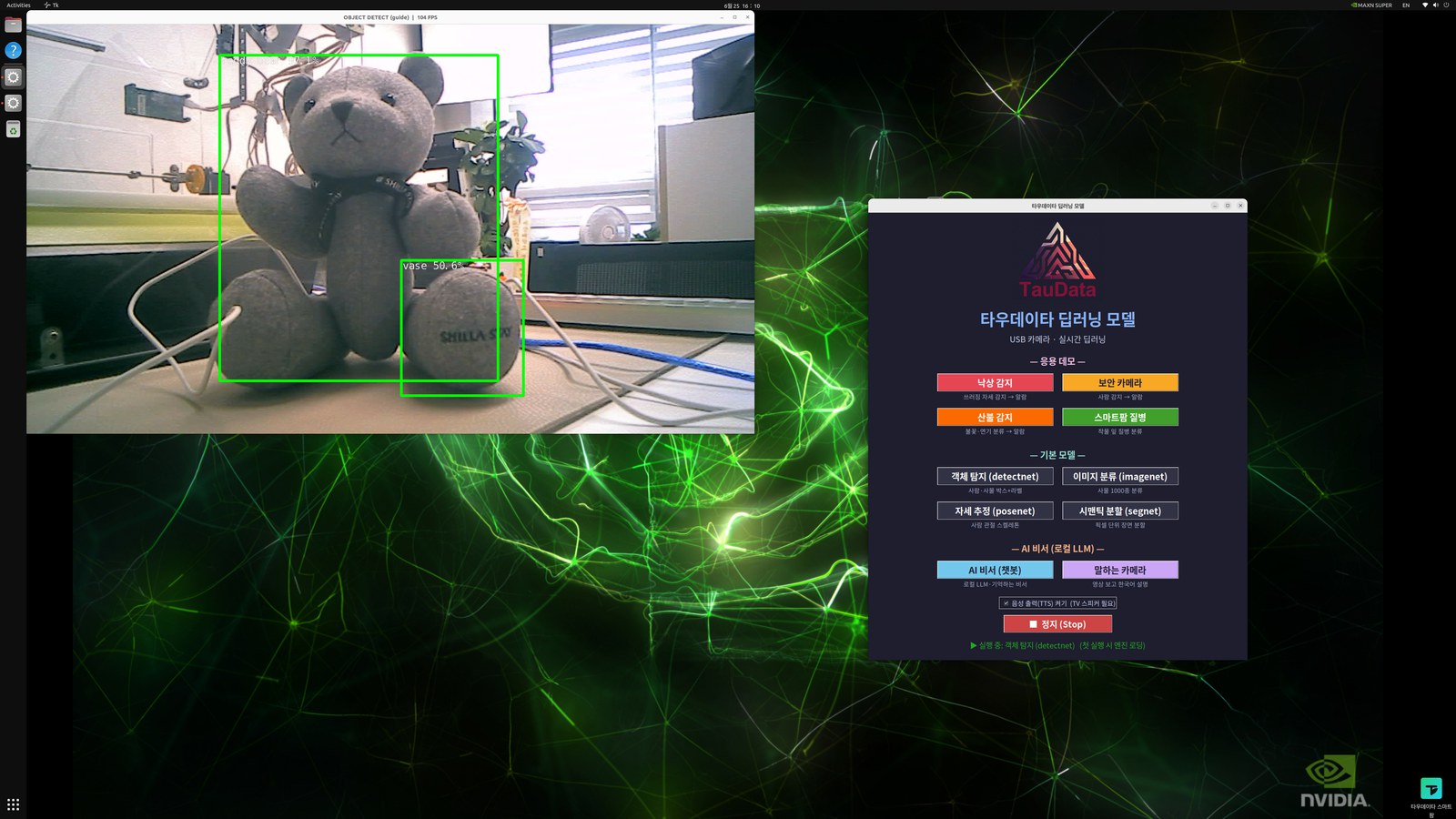Run 객체 탐지 (detectnet) model
The width and height of the screenshot is (1456, 819).
point(995,476)
